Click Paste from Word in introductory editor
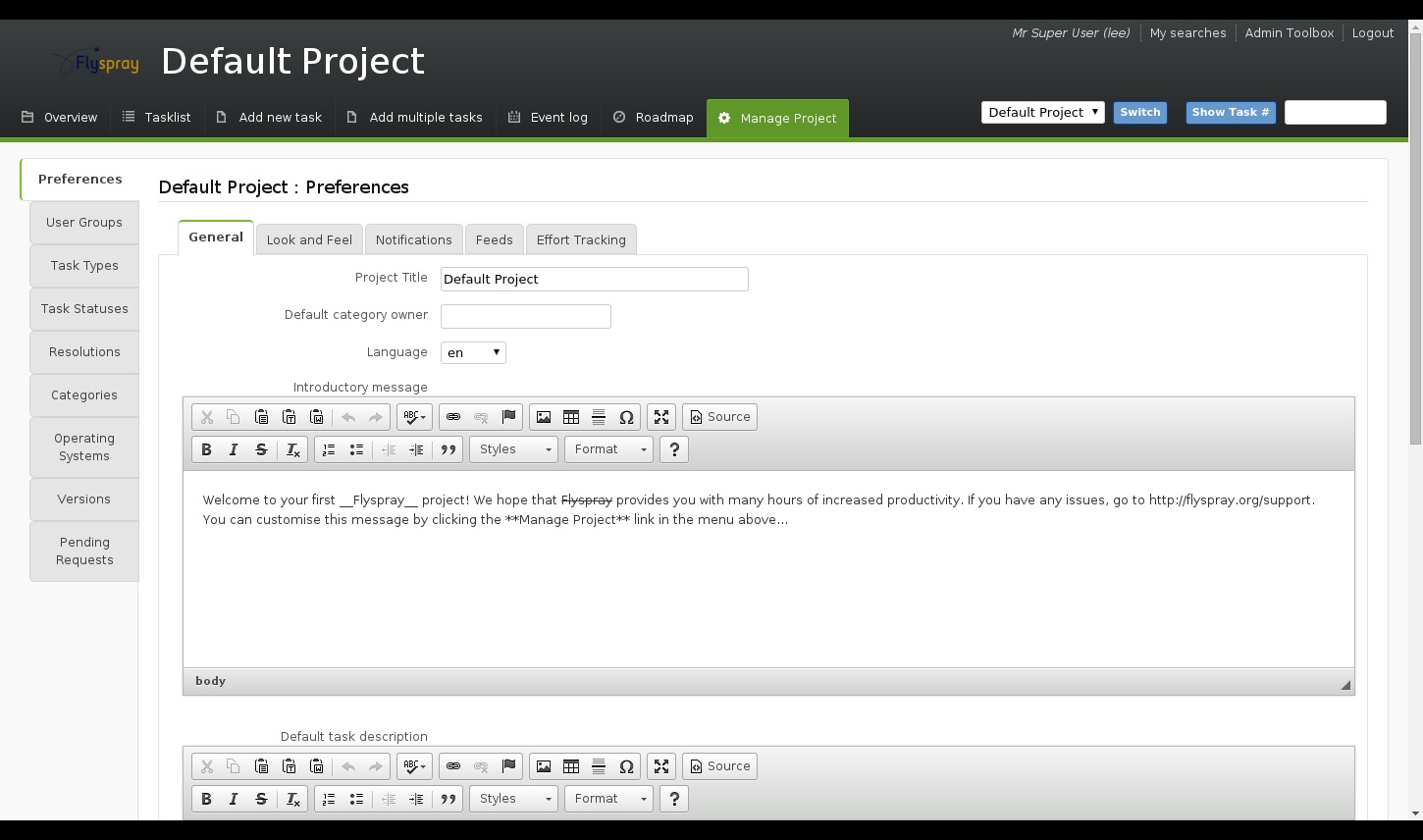 316,417
